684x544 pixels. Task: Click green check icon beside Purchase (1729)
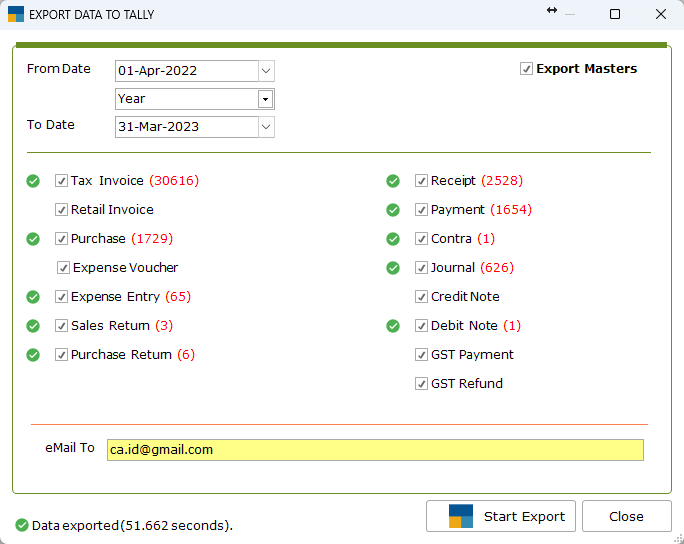(x=33, y=239)
